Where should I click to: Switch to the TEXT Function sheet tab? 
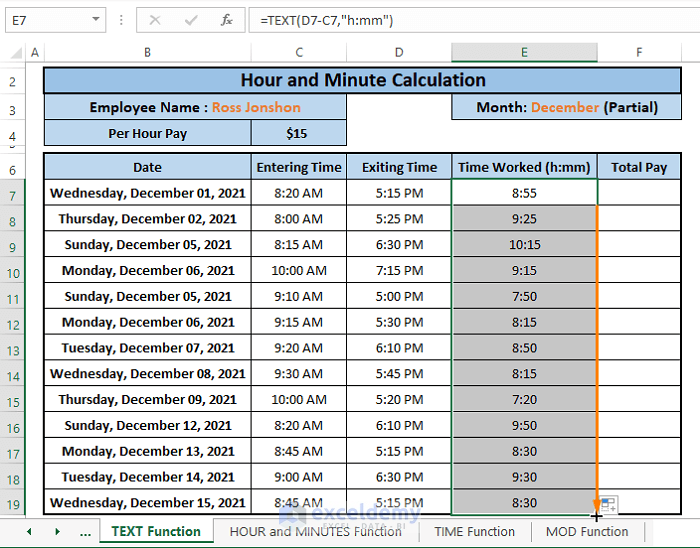(x=156, y=532)
